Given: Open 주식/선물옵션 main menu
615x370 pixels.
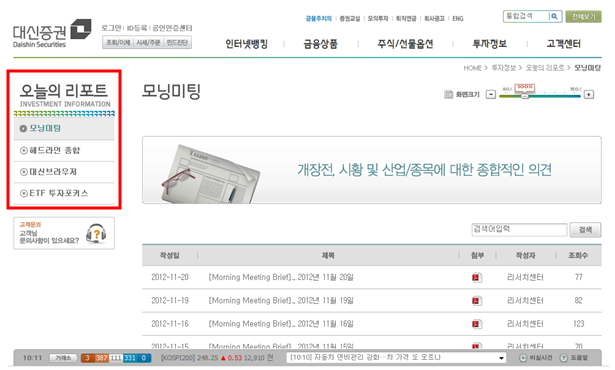Looking at the screenshot, I should pyautogui.click(x=405, y=44).
